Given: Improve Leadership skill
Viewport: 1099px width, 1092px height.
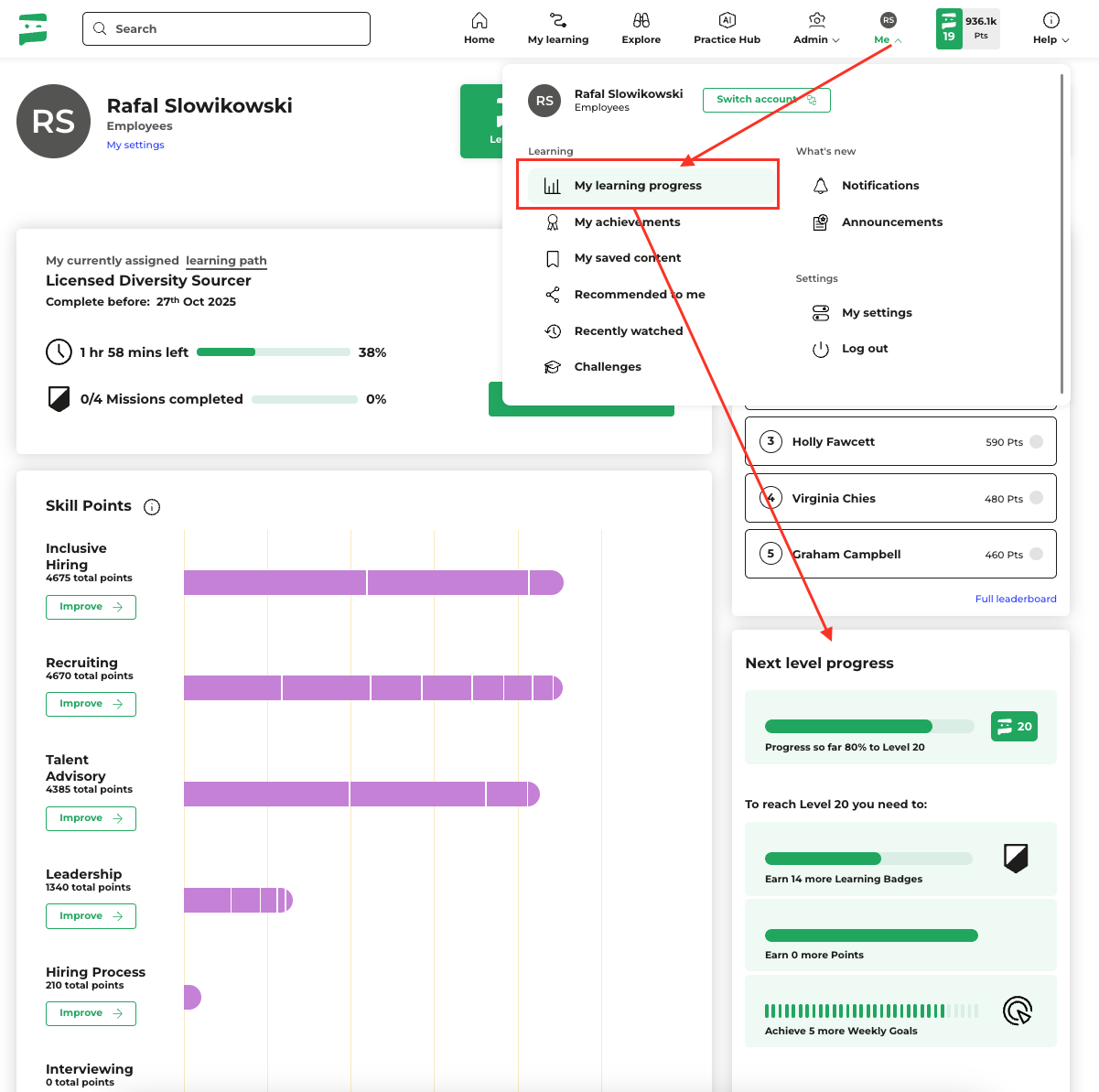Looking at the screenshot, I should tap(91, 916).
